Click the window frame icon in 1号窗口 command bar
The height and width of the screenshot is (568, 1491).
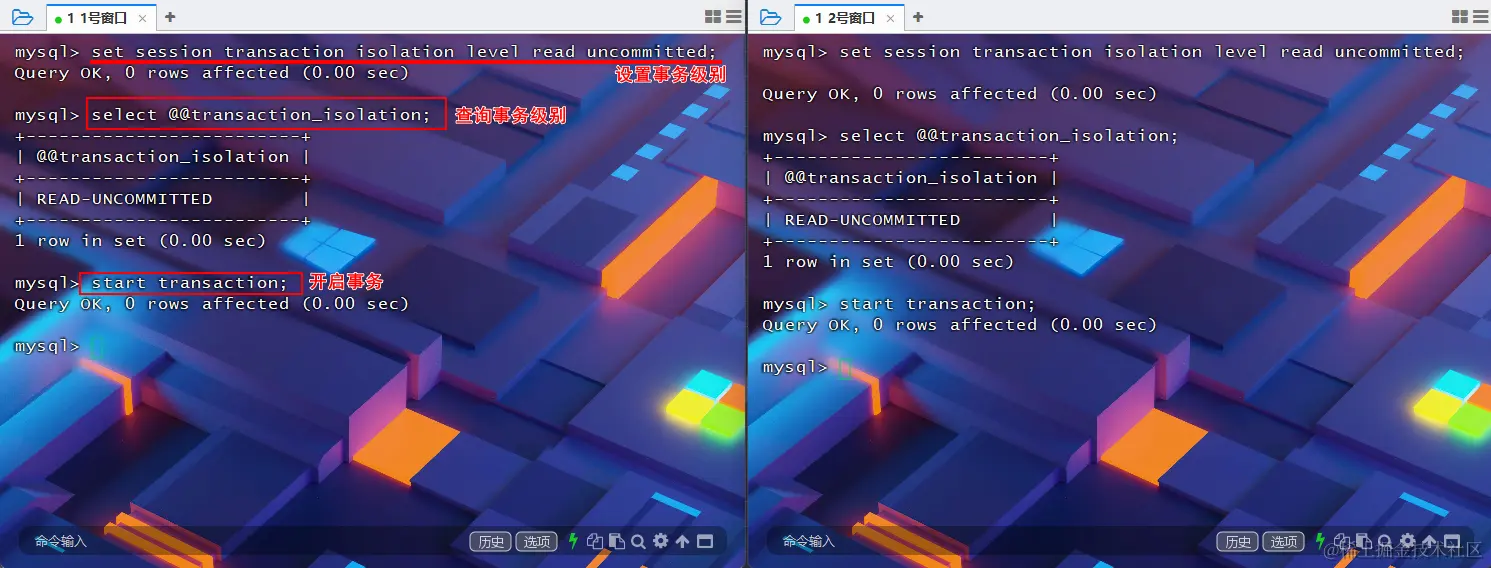pos(705,541)
